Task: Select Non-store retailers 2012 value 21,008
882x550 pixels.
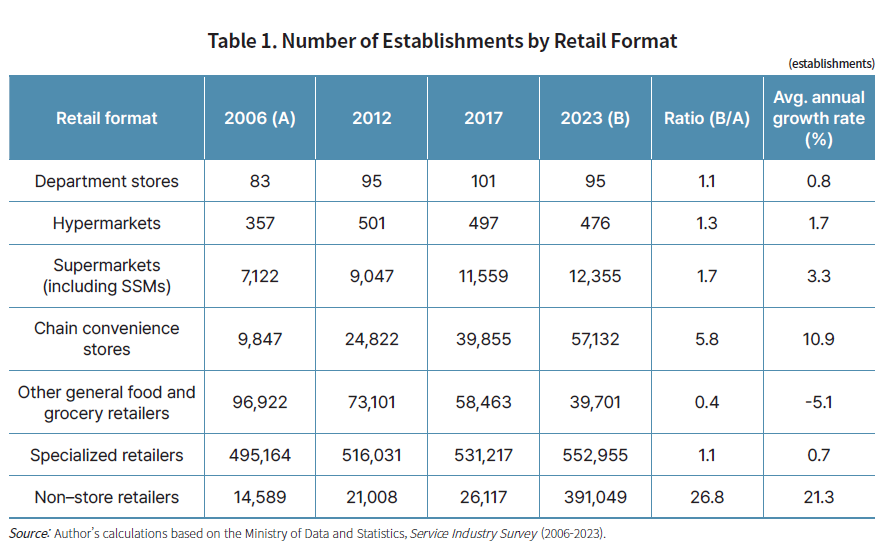Action: coord(371,497)
